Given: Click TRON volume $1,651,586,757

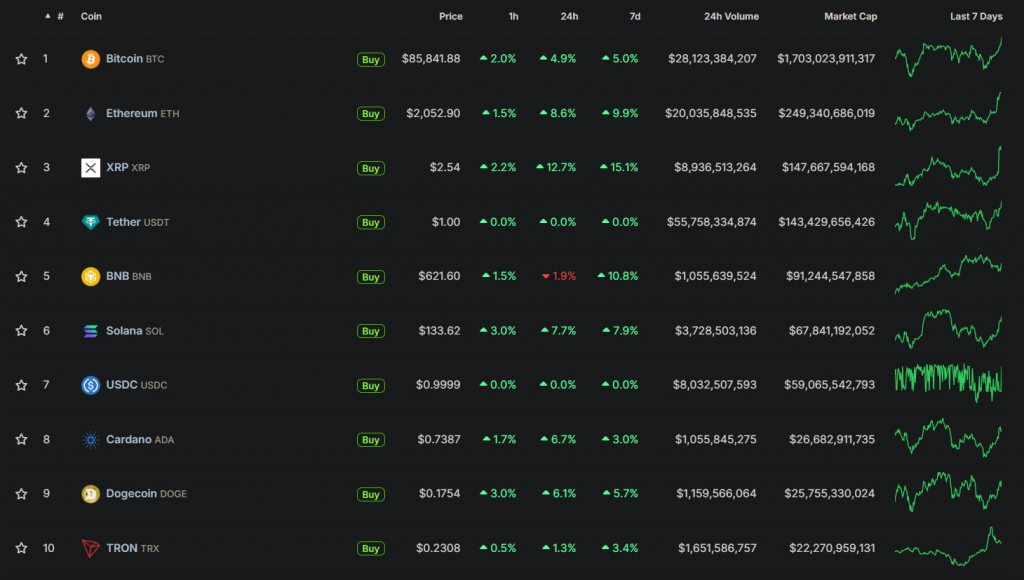Looking at the screenshot, I should pos(717,548).
